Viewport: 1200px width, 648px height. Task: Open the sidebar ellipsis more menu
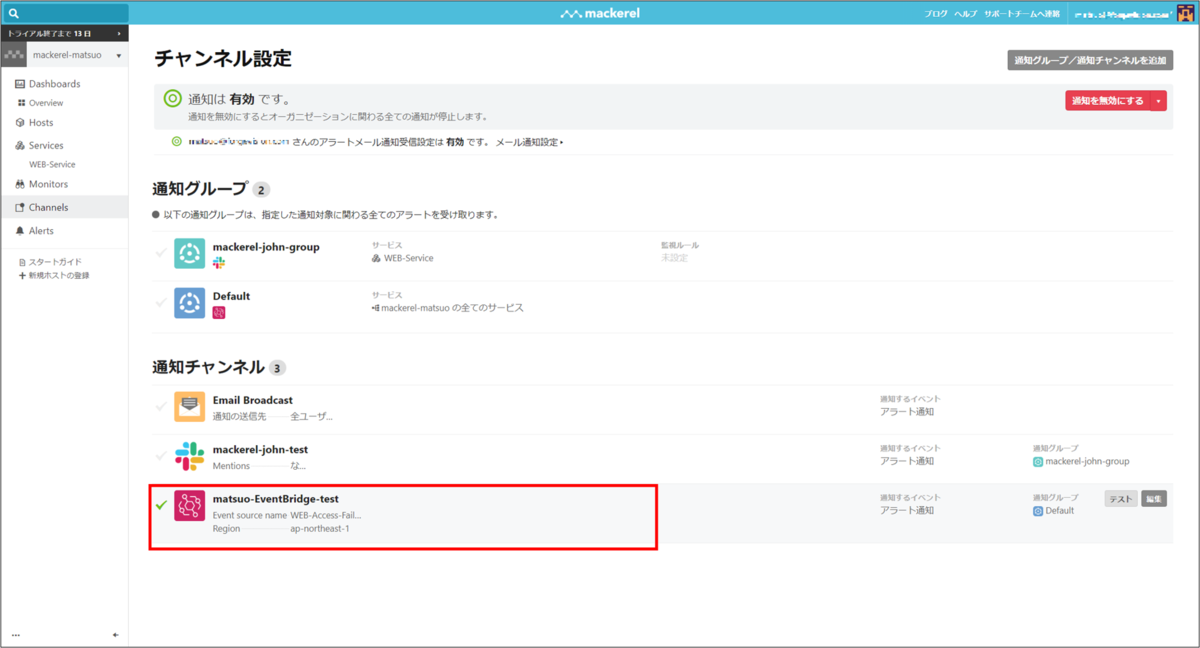(15, 635)
